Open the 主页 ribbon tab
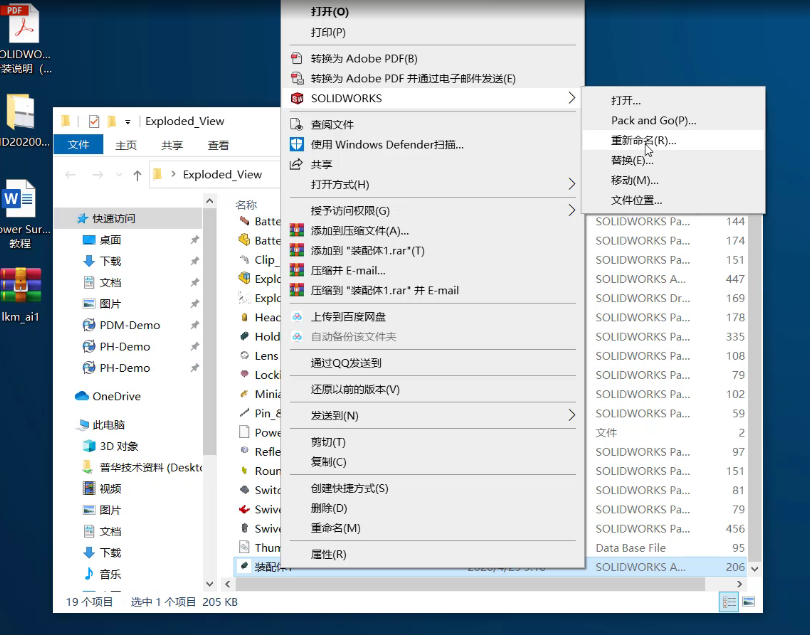810x635 pixels. tap(126, 145)
